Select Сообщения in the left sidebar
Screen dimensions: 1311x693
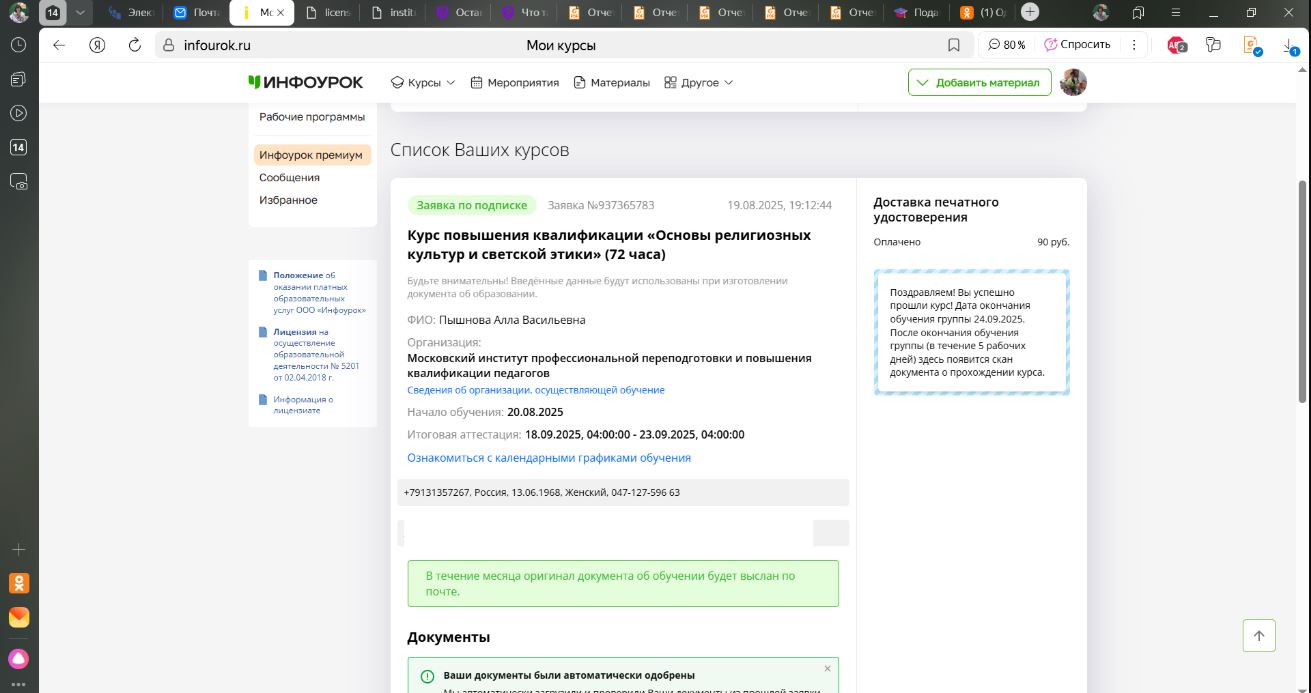(289, 177)
